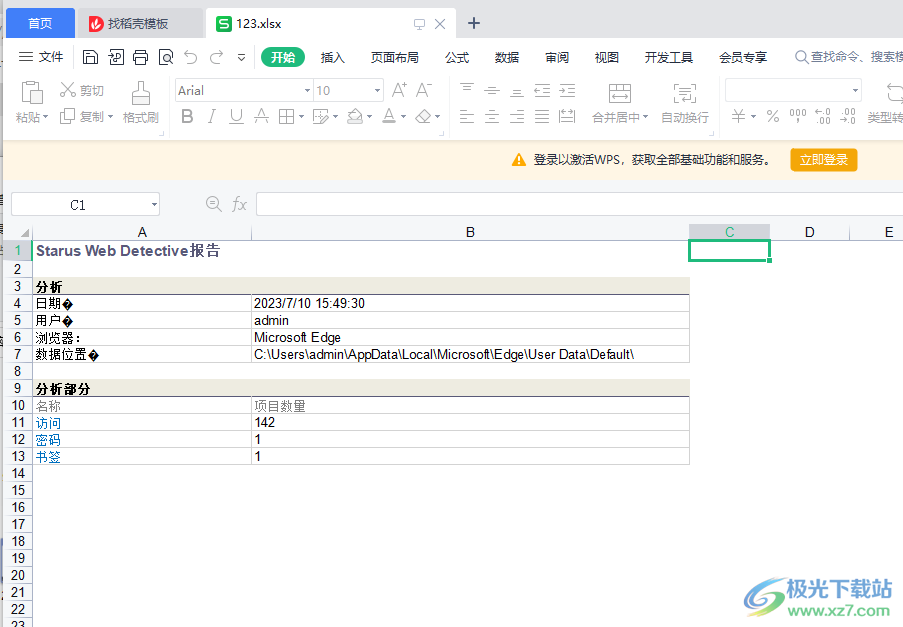Screen dimensions: 903x627
Task: Click the 立即登录 login button
Action: click(x=824, y=159)
